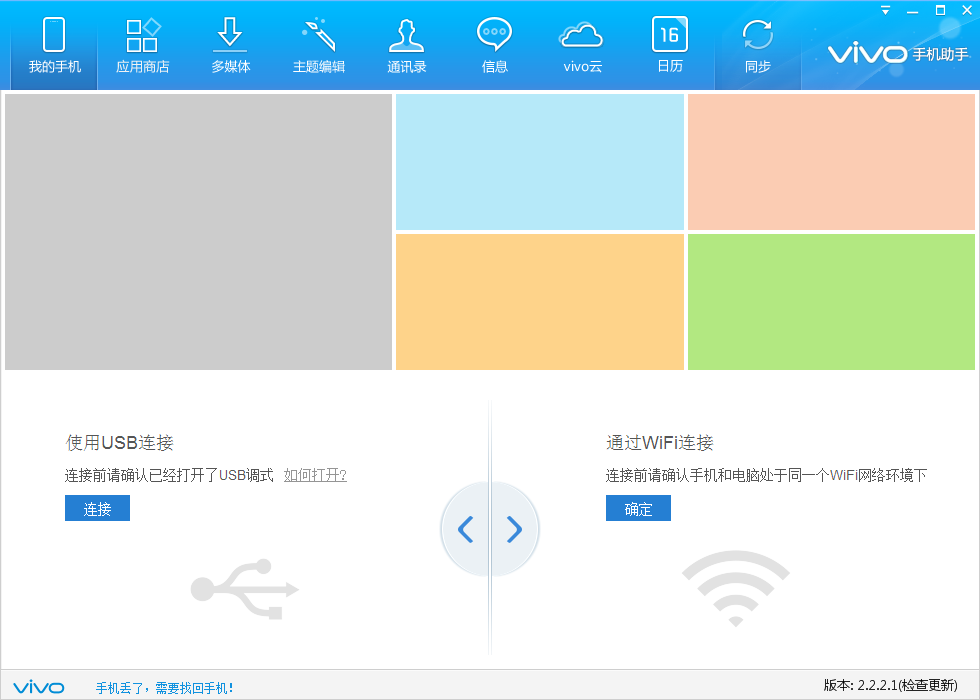The width and height of the screenshot is (980, 700).
Task: Click the text 连接前请确认已经打开了USB调式
Action: (169, 476)
